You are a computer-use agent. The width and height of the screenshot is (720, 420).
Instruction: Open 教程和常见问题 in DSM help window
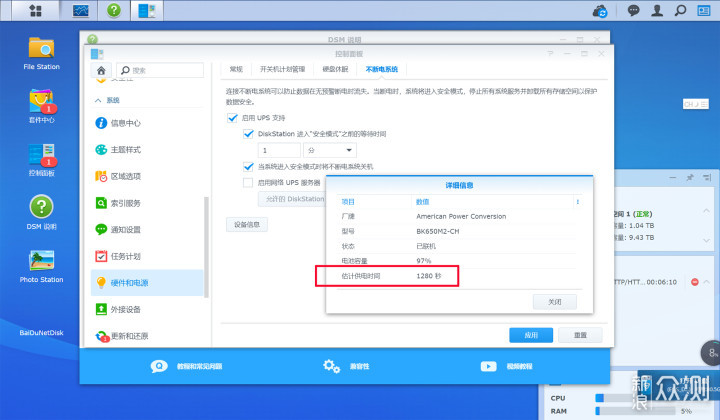186,366
